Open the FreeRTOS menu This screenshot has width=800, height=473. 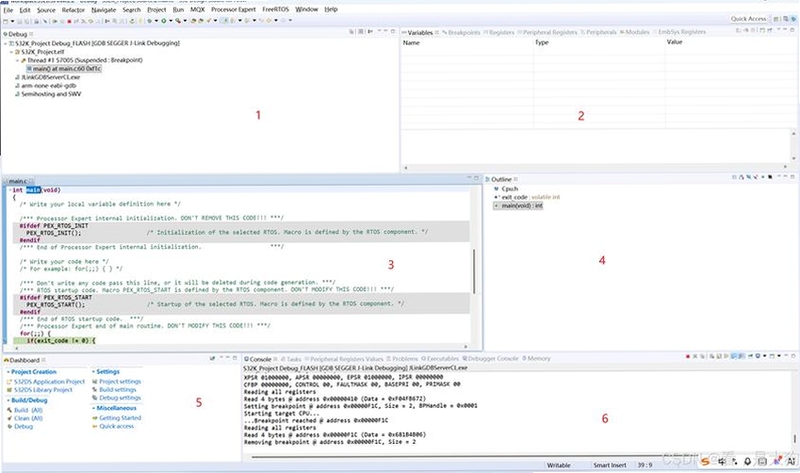point(276,10)
